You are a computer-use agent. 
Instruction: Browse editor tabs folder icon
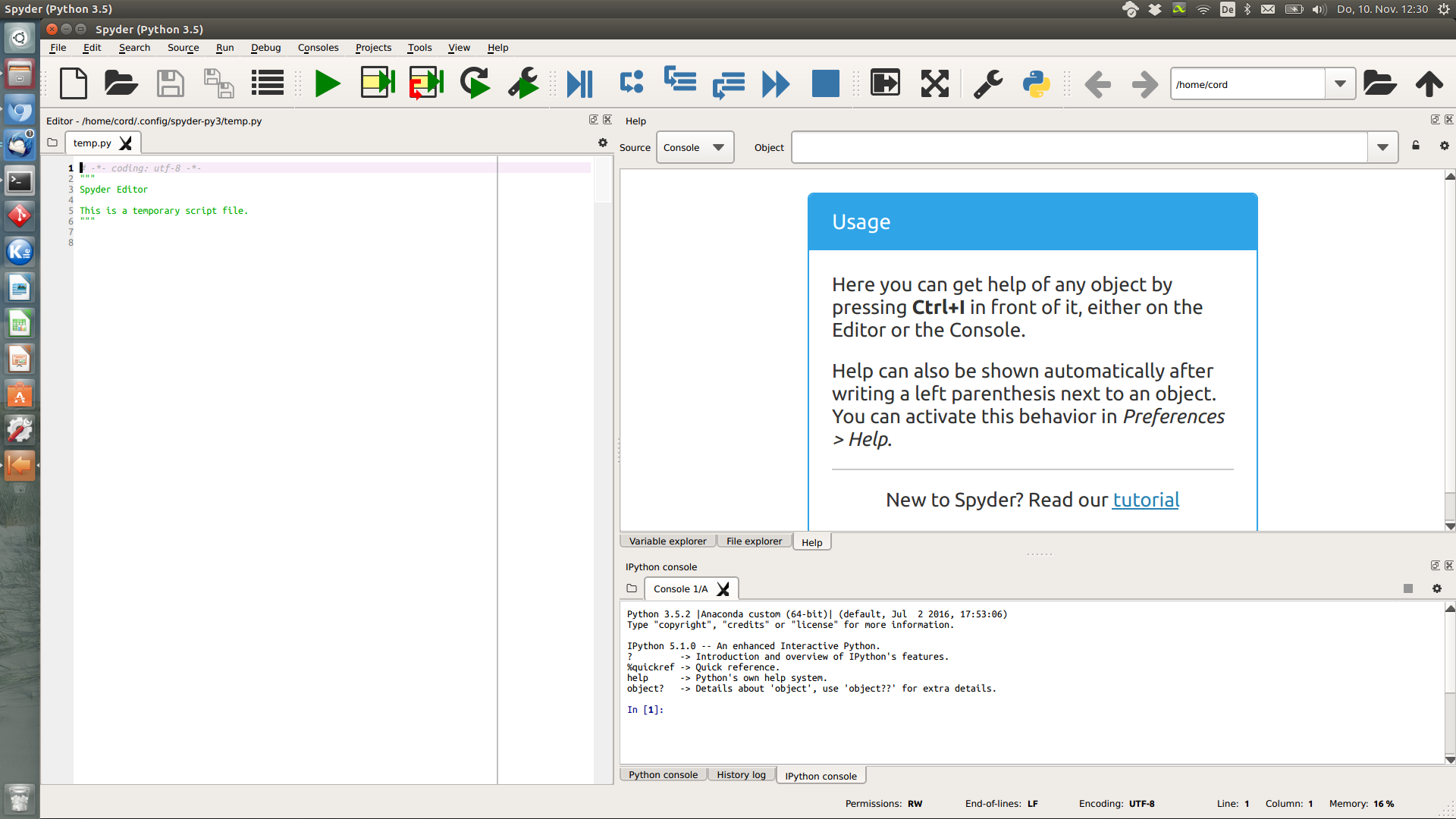[52, 143]
